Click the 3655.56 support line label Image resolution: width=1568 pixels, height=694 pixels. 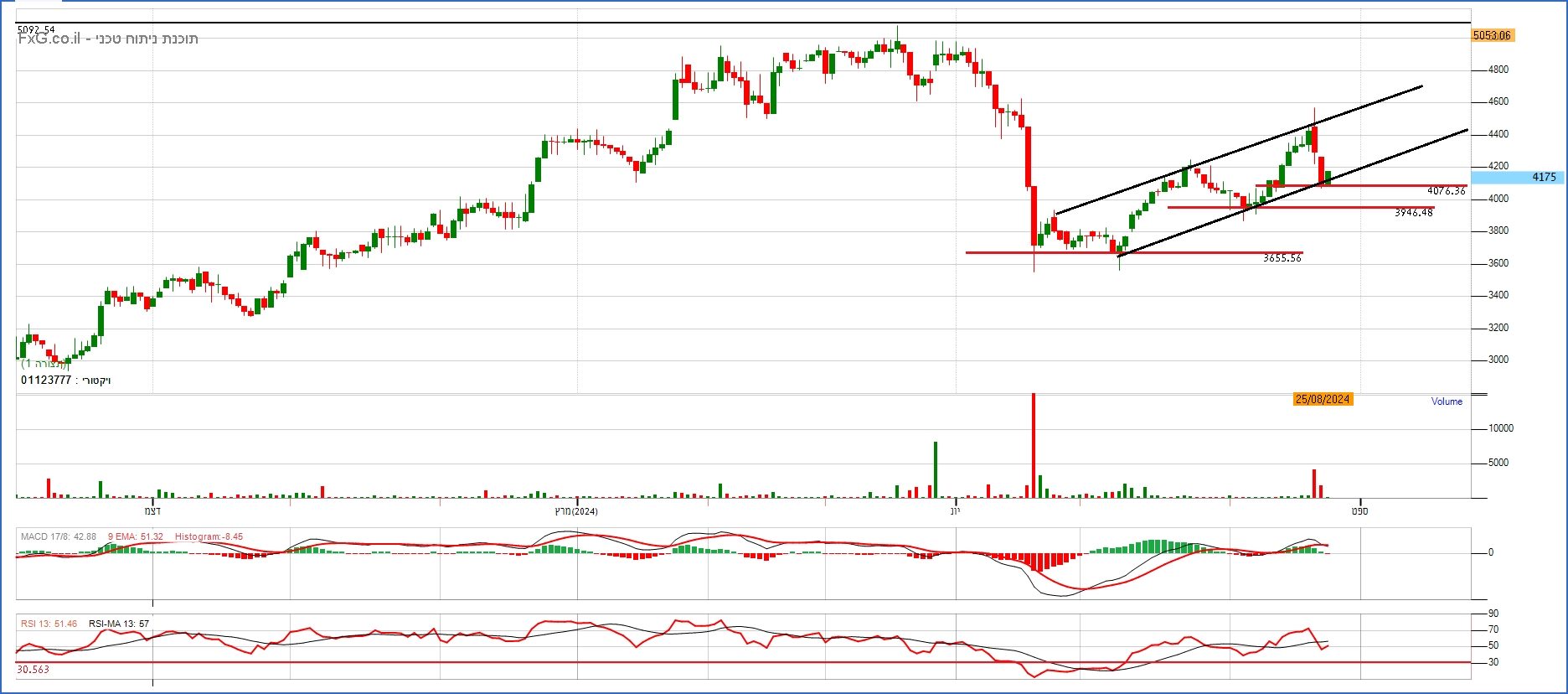coord(1282,258)
